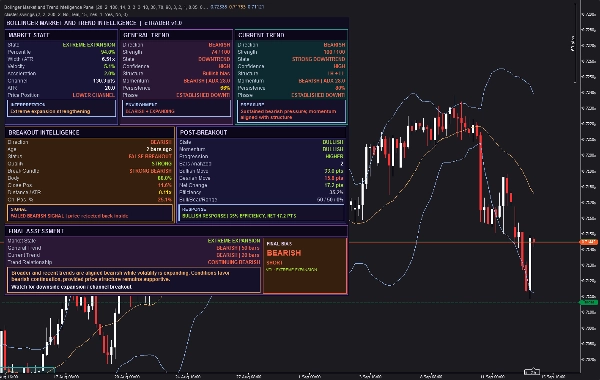Click the 'Price Position' row label
600x380 pixels.
[23, 95]
